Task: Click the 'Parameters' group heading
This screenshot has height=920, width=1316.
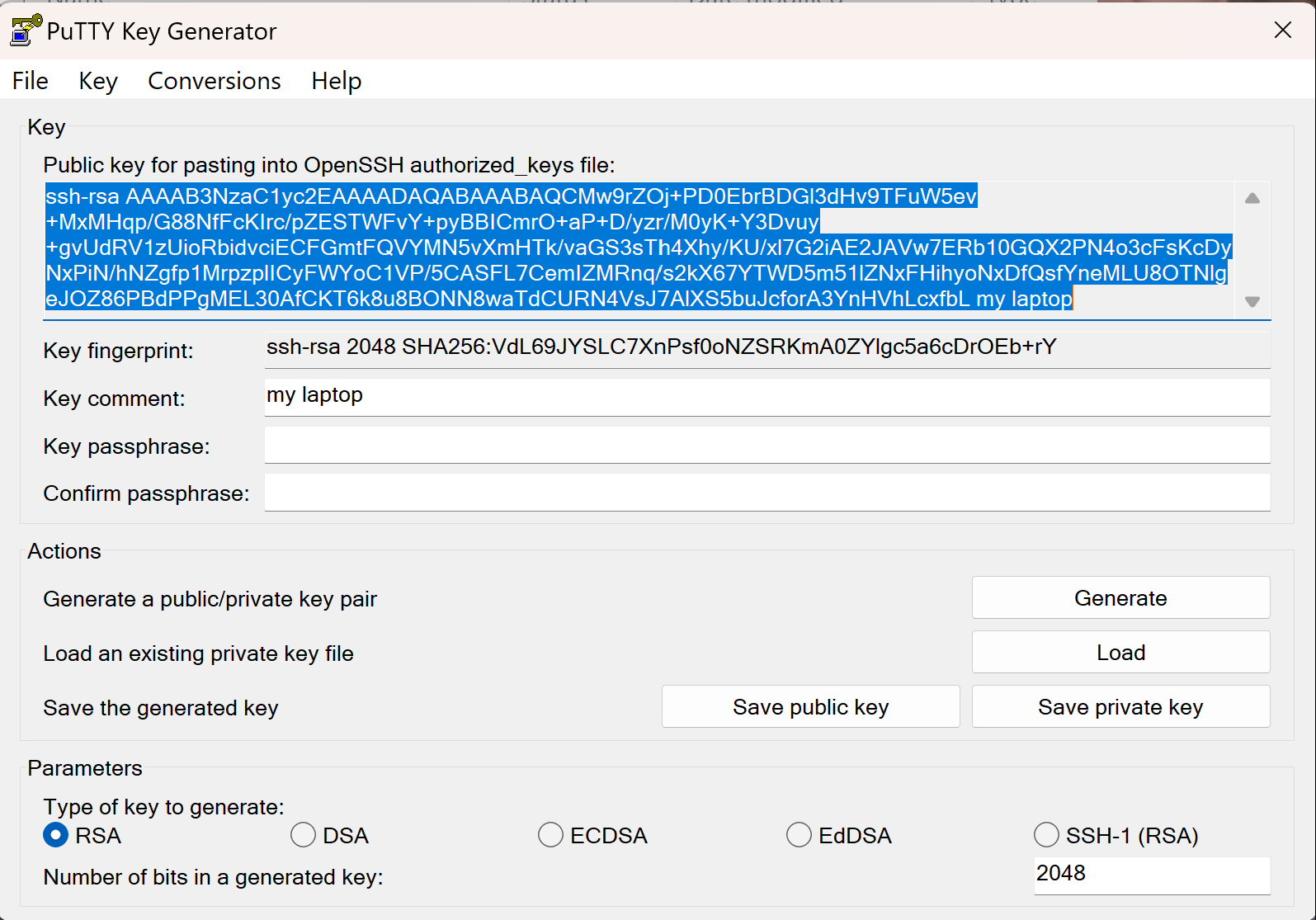Action: click(x=85, y=768)
